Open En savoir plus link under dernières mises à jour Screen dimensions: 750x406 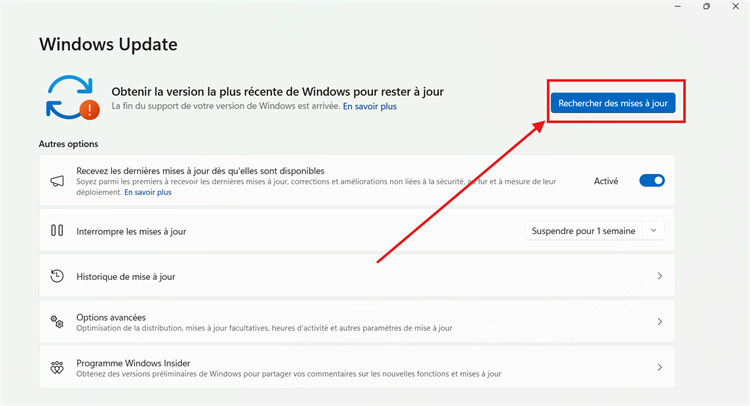[148, 192]
